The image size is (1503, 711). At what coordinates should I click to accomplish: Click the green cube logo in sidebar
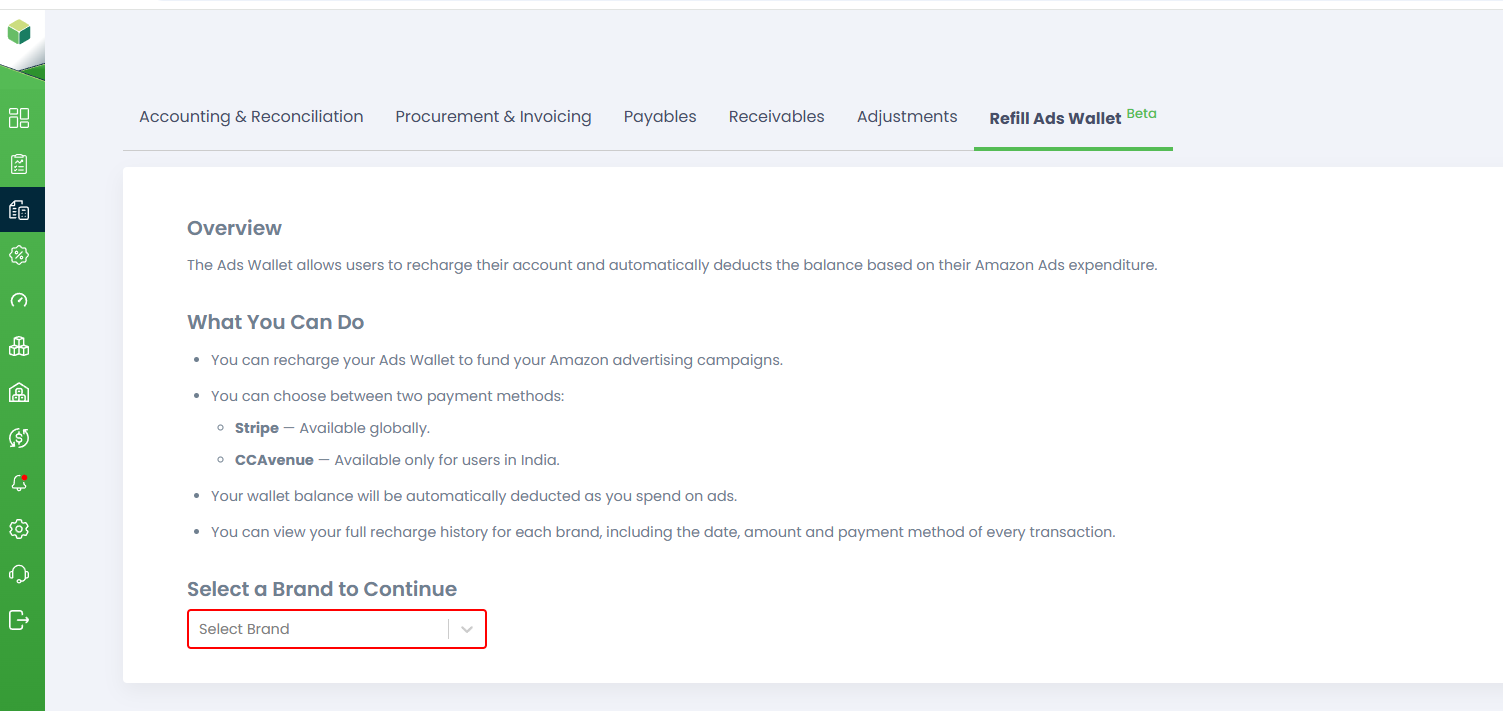19,33
